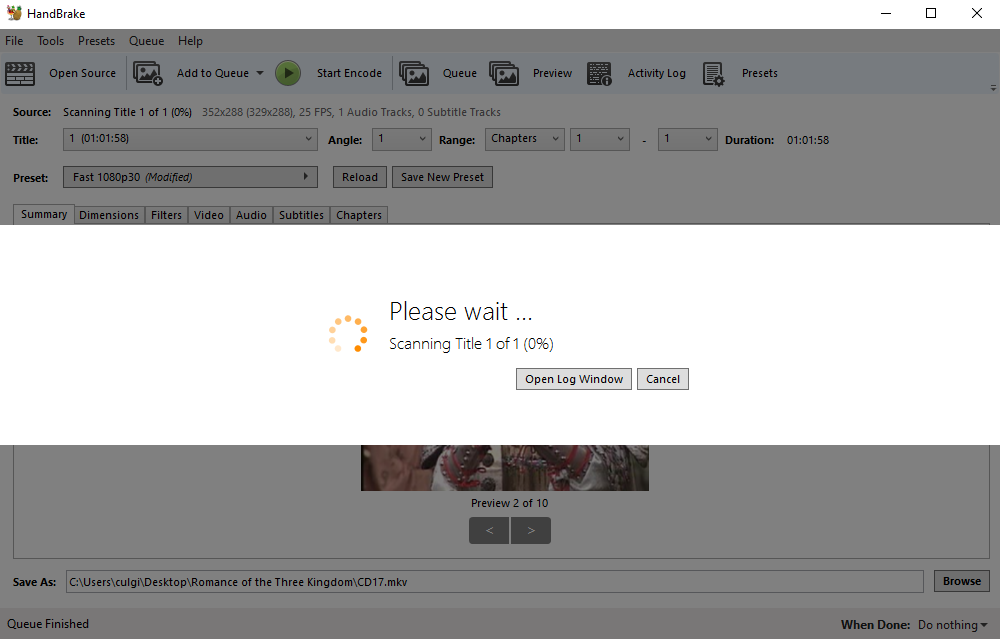Click the Open Log Window button

574,379
